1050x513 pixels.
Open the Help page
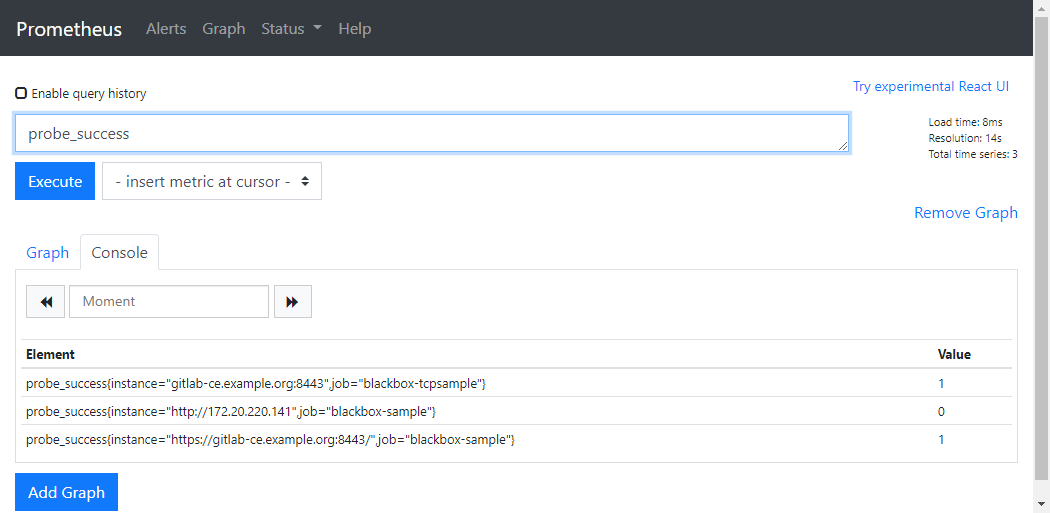[x=355, y=29]
